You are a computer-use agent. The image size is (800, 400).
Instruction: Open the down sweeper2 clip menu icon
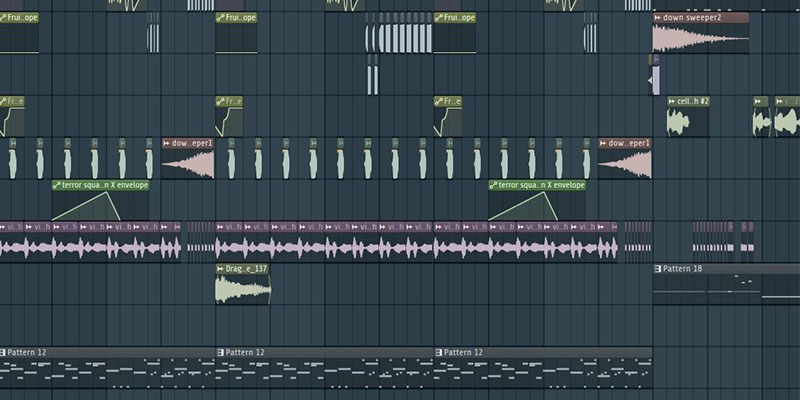tap(658, 18)
